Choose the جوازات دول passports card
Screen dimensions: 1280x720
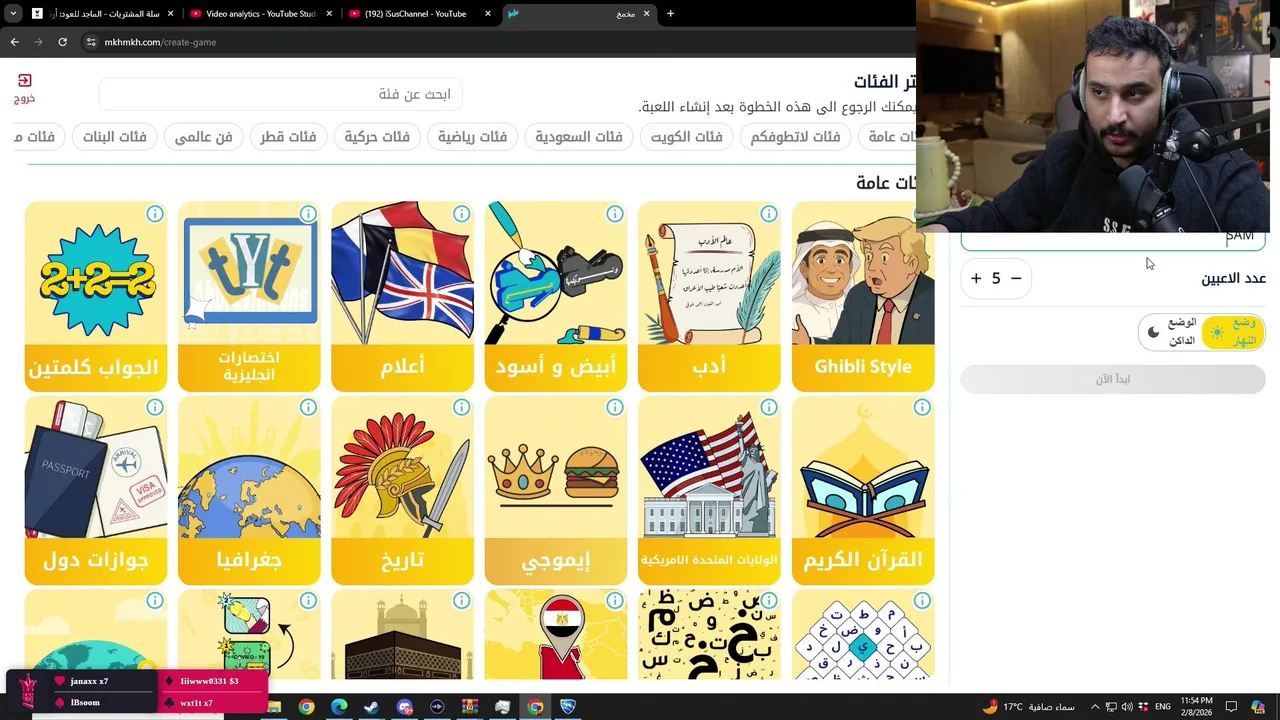pyautogui.click(x=96, y=490)
